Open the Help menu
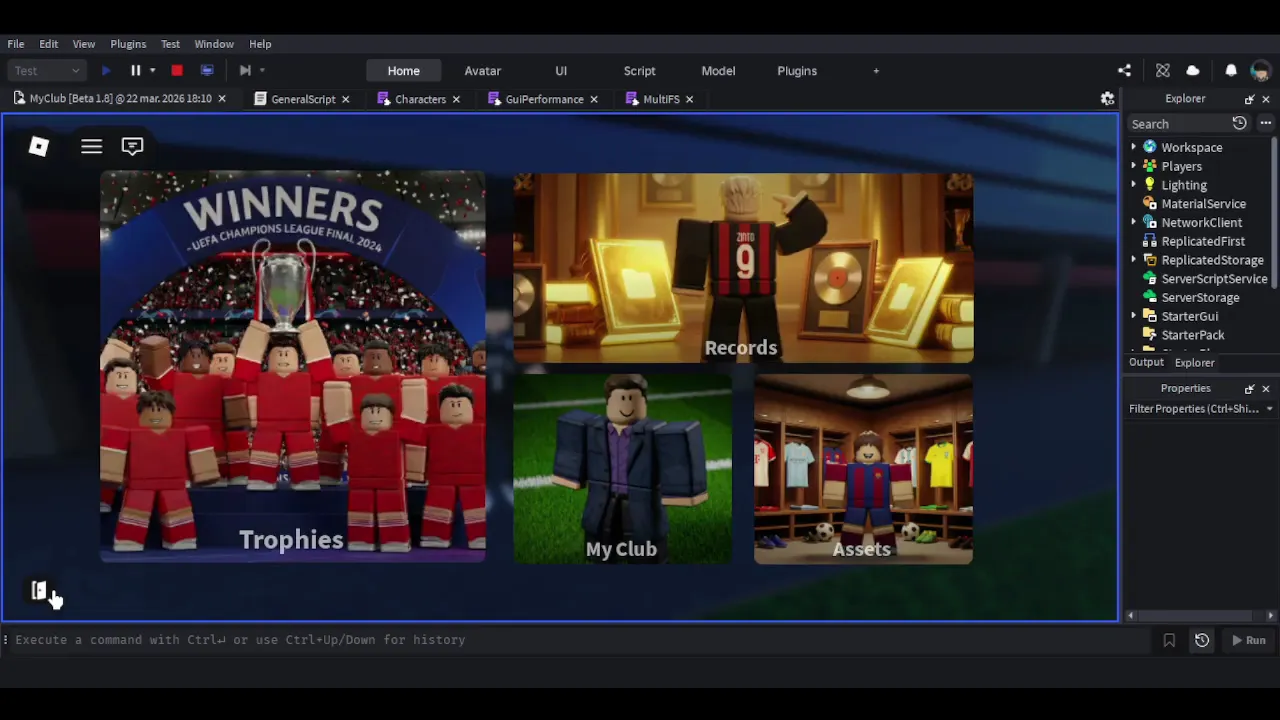This screenshot has width=1280, height=720. 260,44
